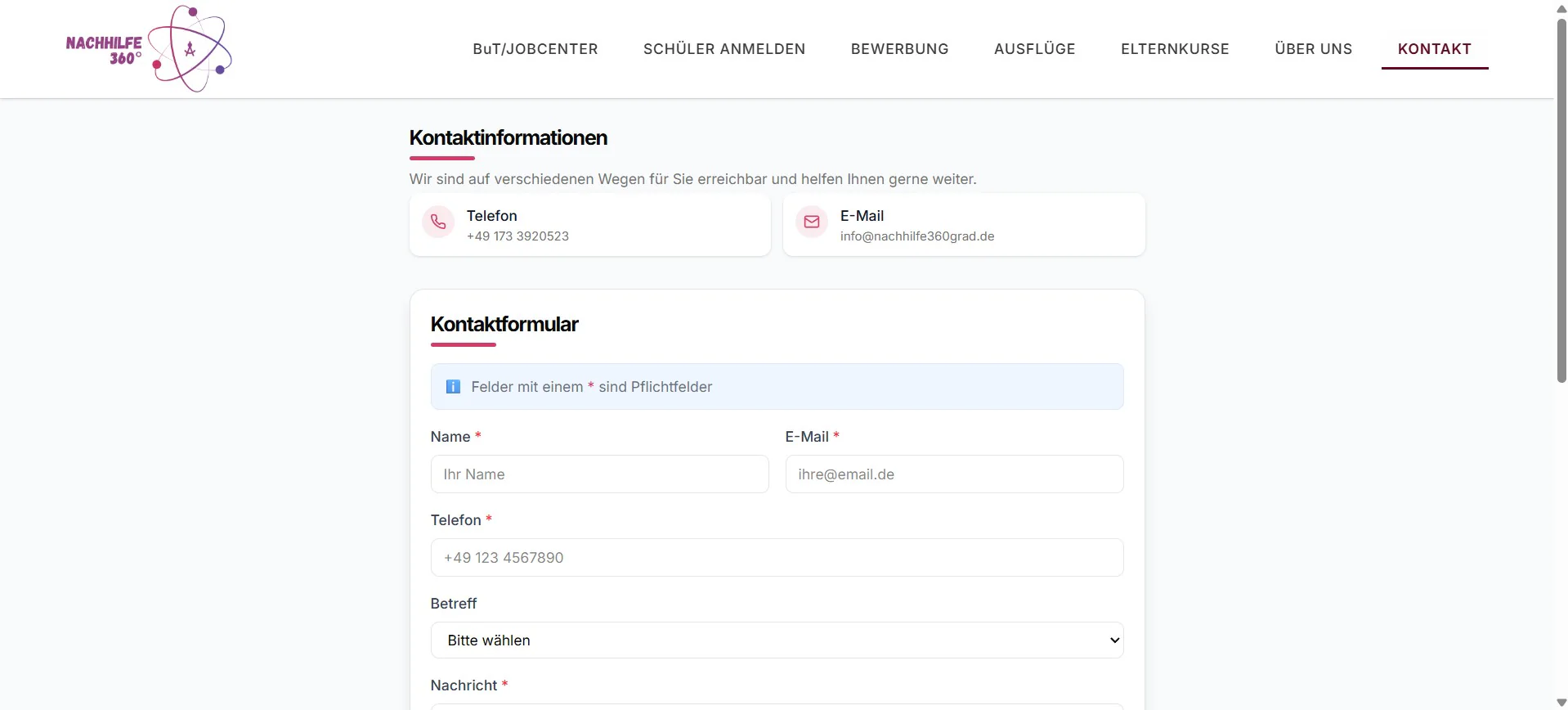Image resolution: width=1568 pixels, height=710 pixels.
Task: Click the Nachhilfe 360° logo
Action: pos(149,49)
